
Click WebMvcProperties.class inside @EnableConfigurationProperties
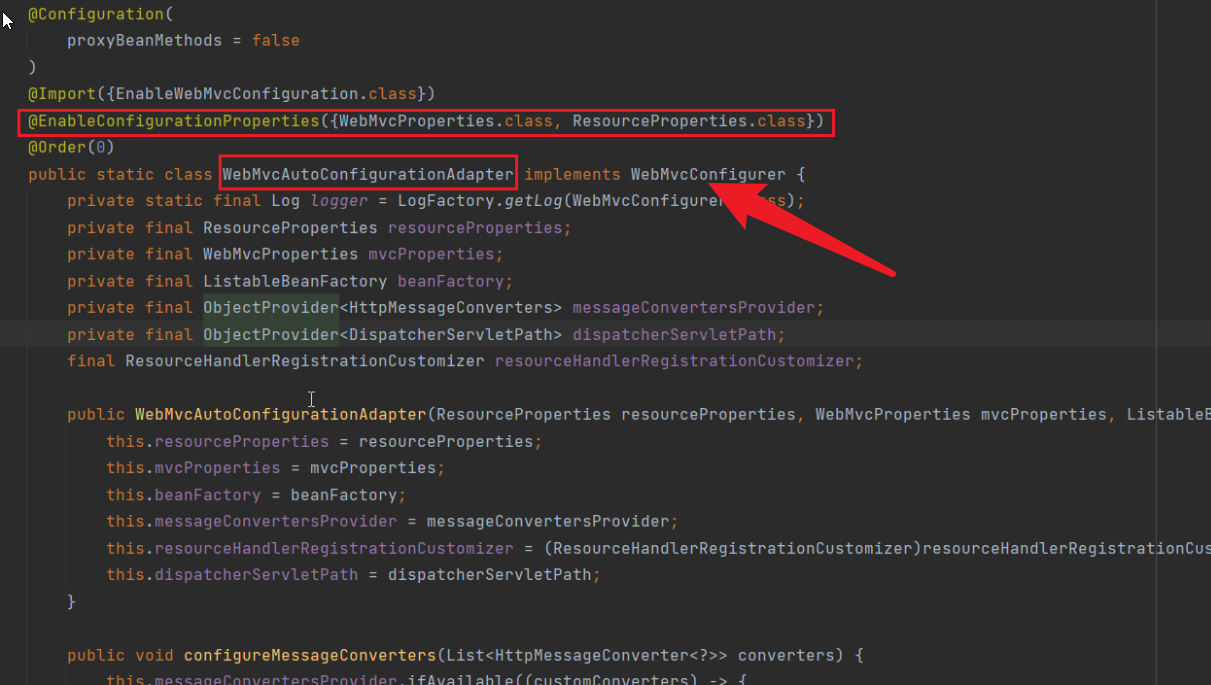coord(446,121)
